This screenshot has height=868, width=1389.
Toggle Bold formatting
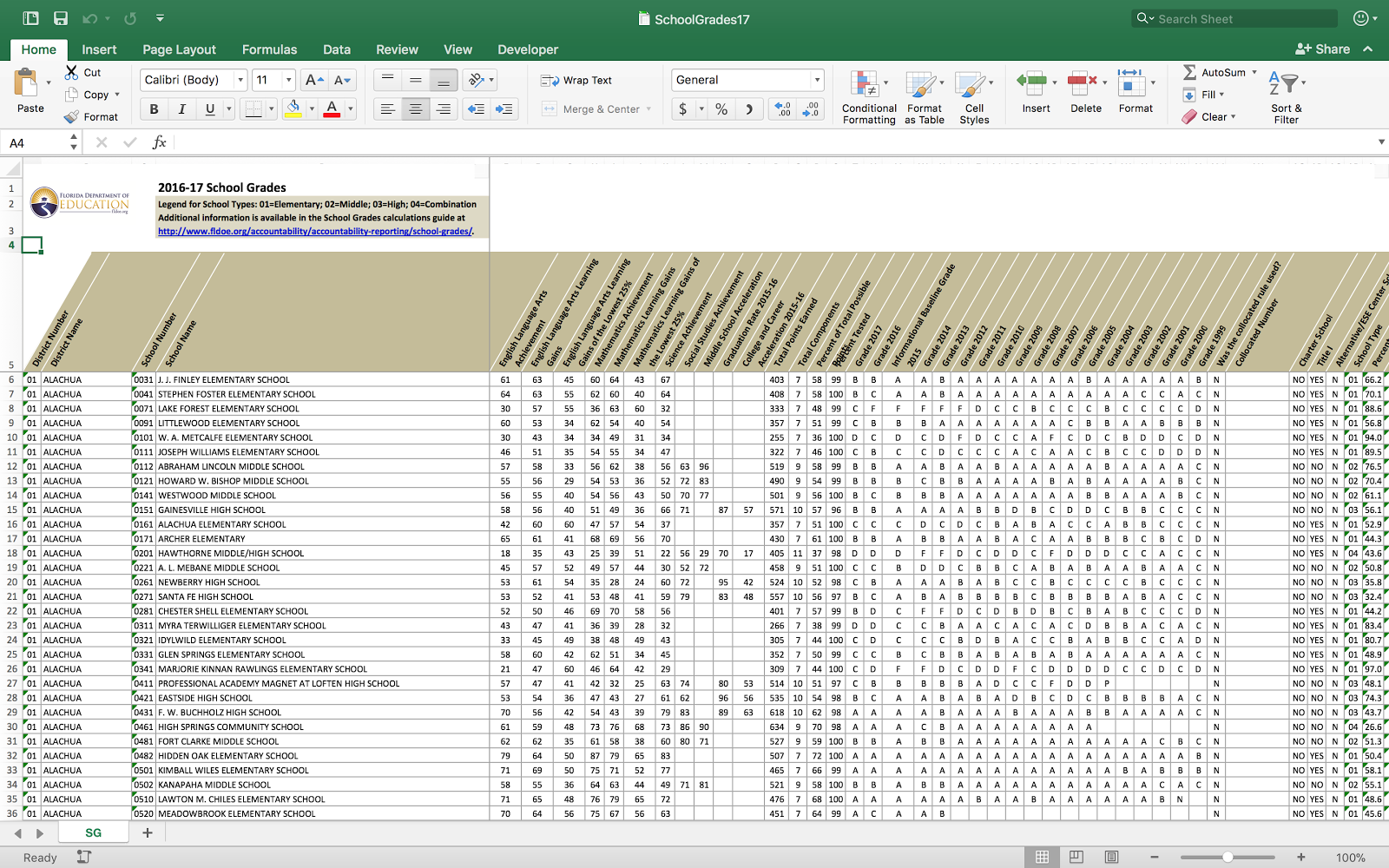point(154,109)
